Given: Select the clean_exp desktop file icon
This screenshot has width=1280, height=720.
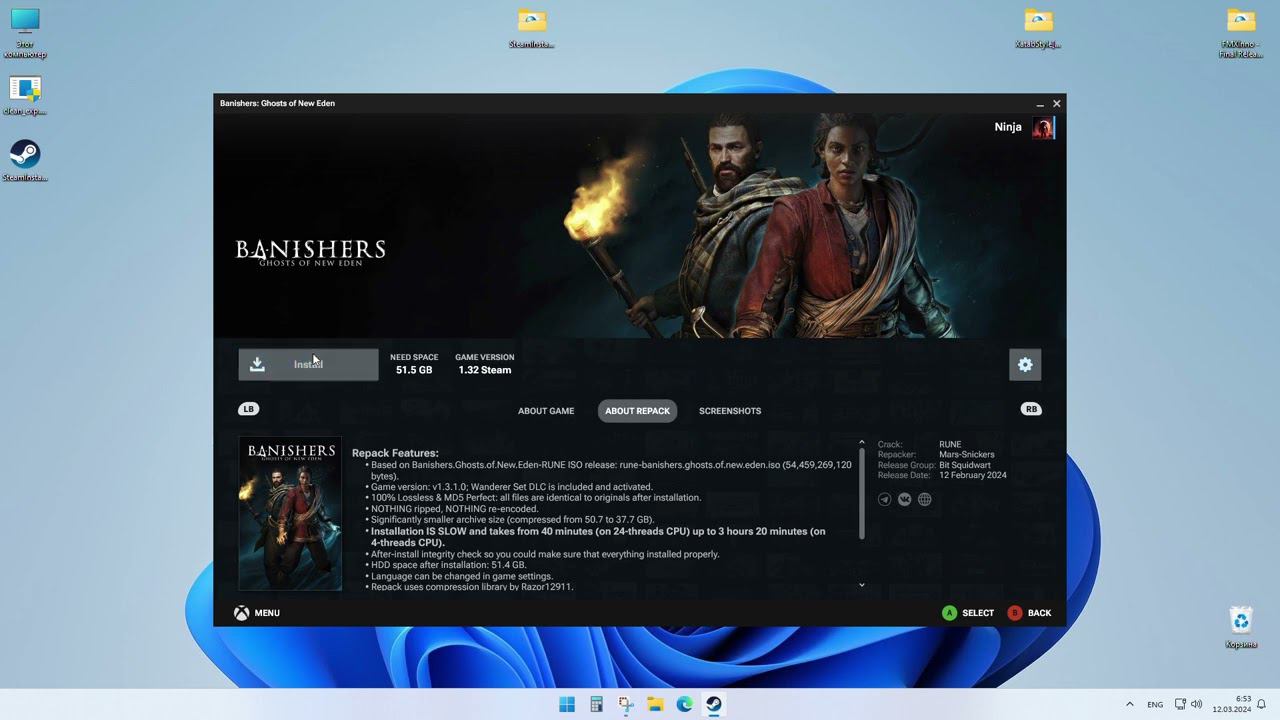Looking at the screenshot, I should [25, 96].
